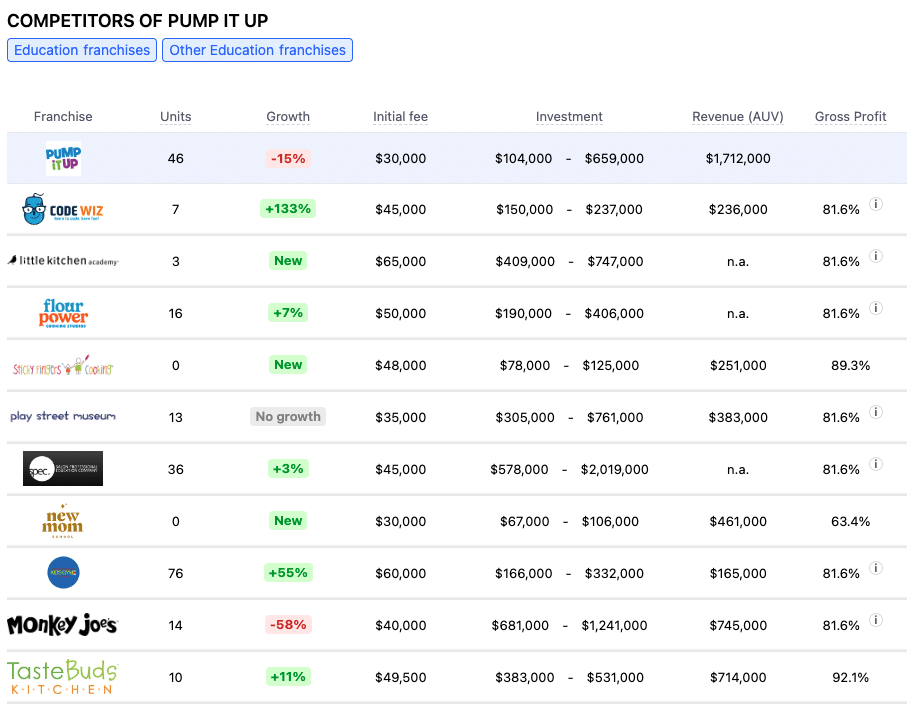Select the Other Education franchises tag
Viewport: 913px width, 723px height.
pyautogui.click(x=257, y=50)
